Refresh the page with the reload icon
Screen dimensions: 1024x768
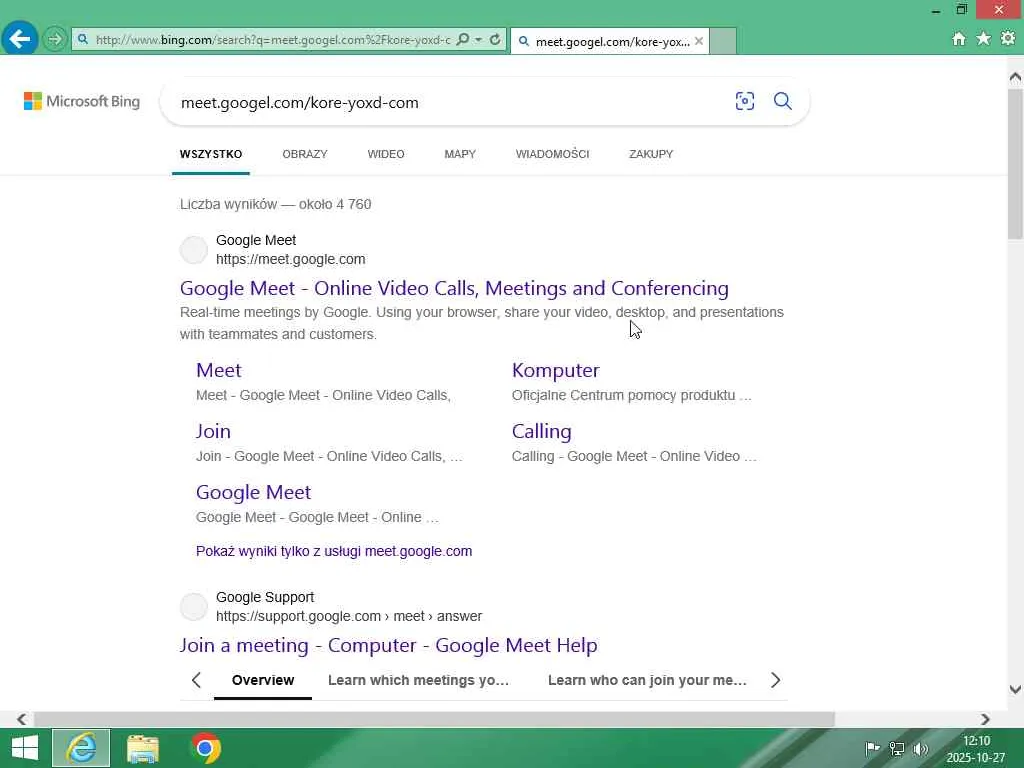coord(496,40)
